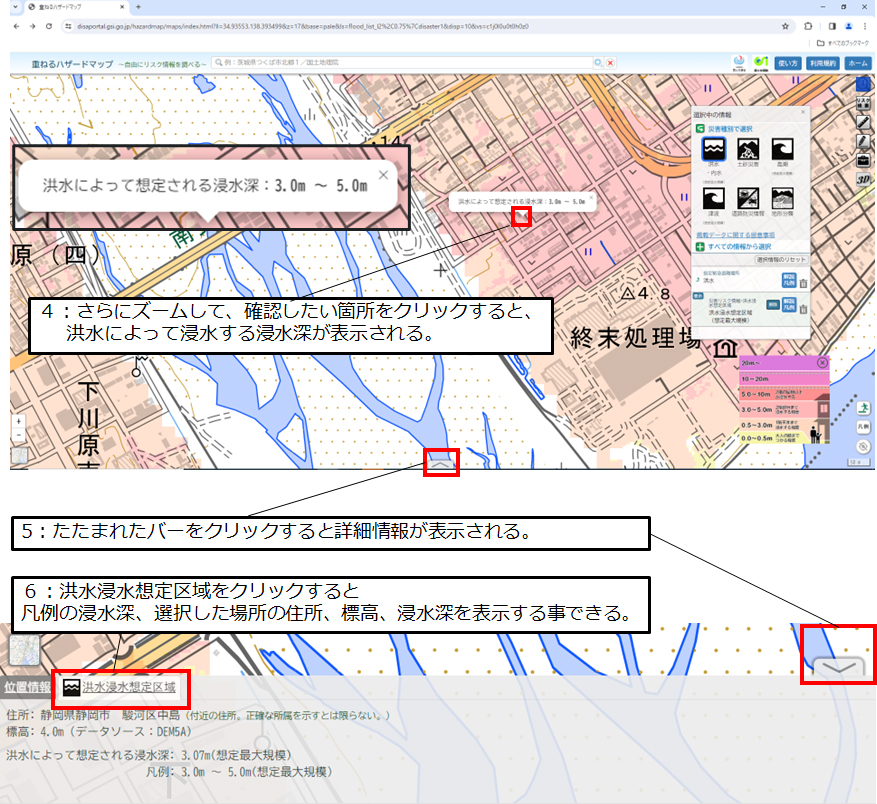The width and height of the screenshot is (877, 804).
Task: Zoom out with the map minus button
Action: 18,435
